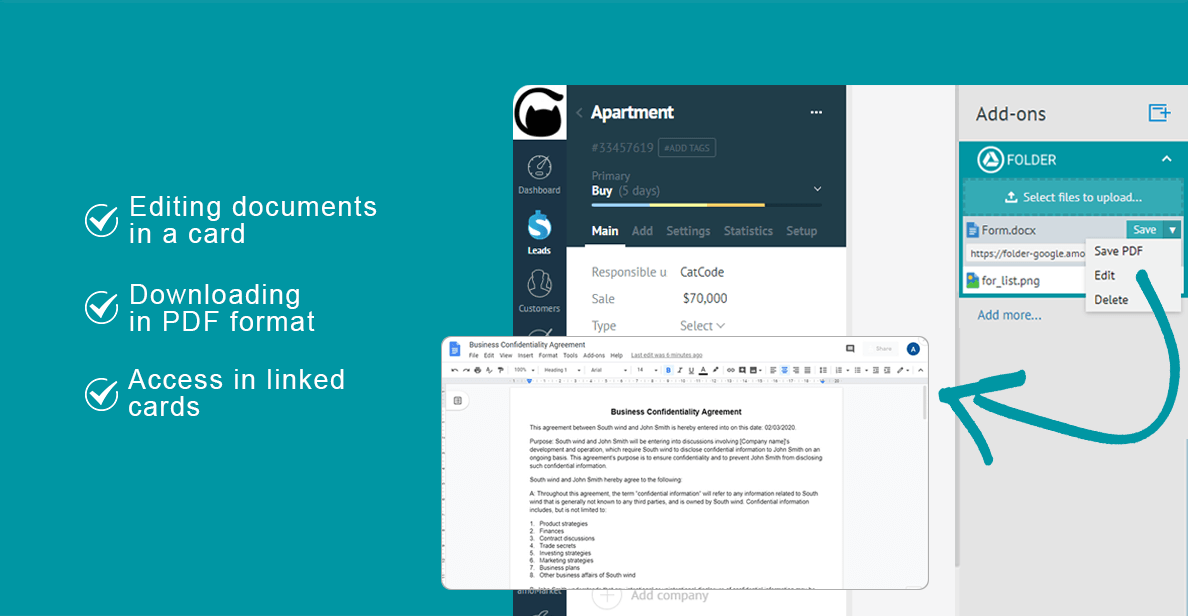Click the Add-ons add window icon
1188x616 pixels.
pos(1159,113)
